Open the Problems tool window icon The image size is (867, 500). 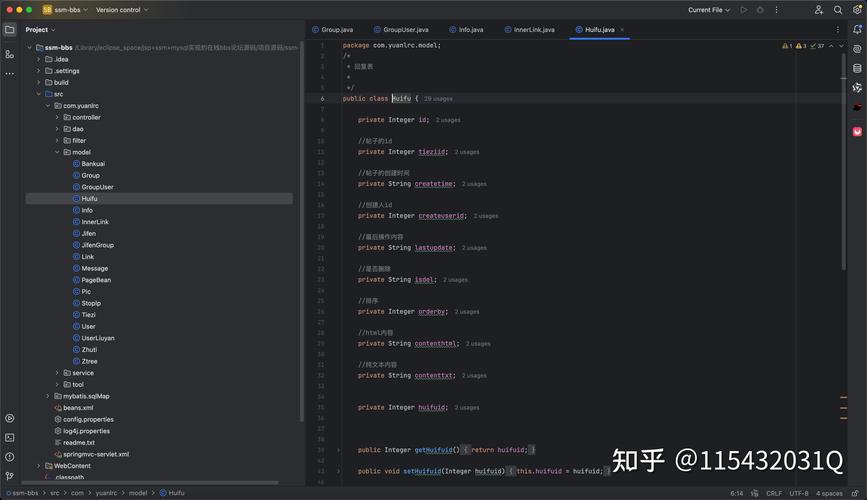click(x=10, y=456)
